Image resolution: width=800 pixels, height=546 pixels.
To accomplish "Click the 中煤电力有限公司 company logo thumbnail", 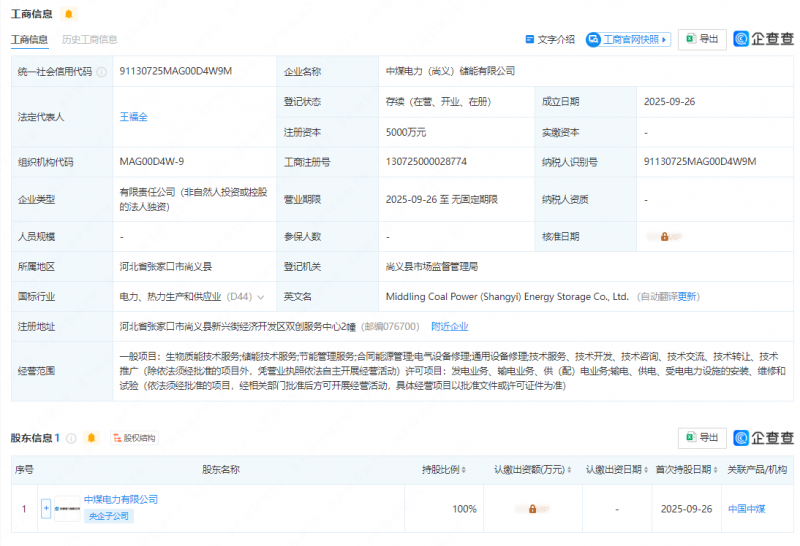I will click(68, 508).
